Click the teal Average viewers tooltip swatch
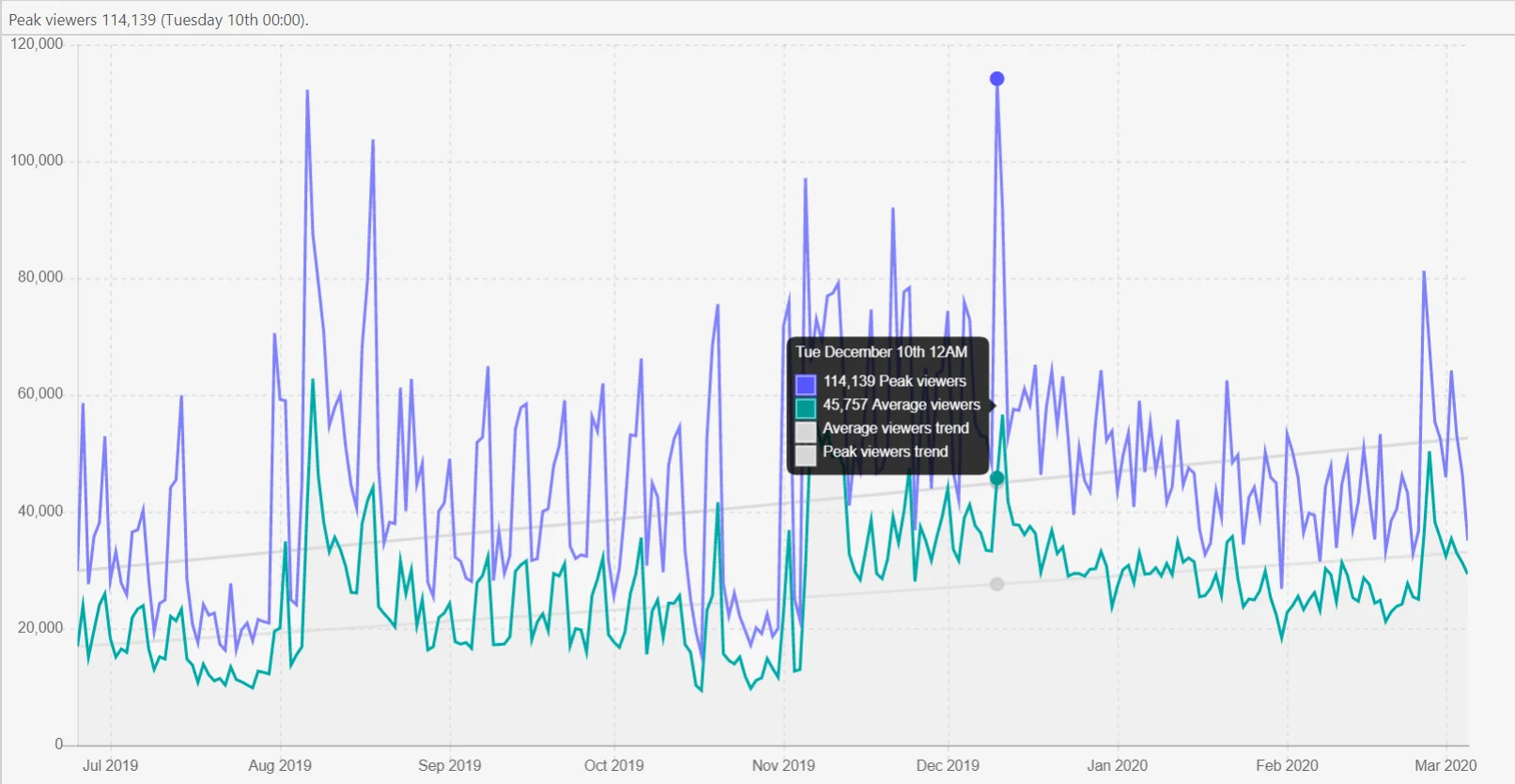 805,407
